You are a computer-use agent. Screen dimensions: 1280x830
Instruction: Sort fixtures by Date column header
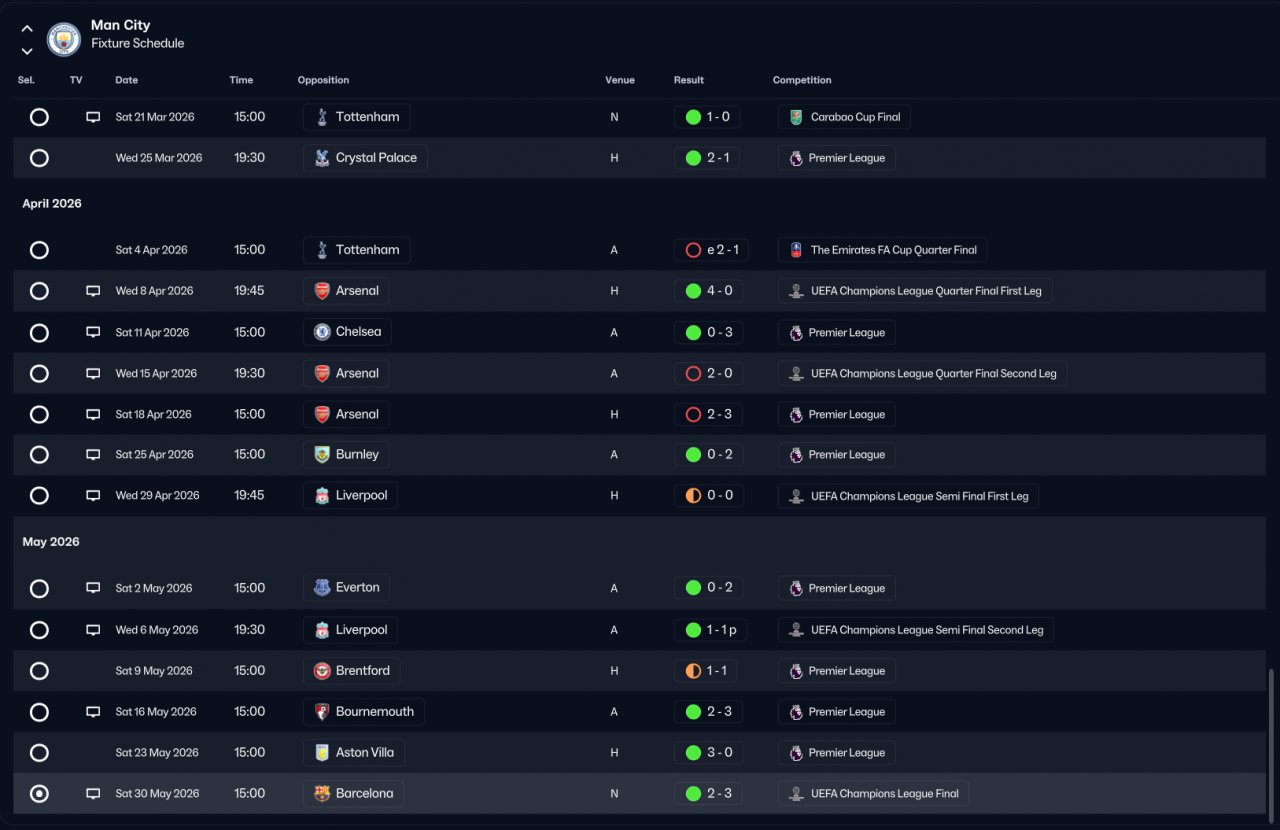click(x=127, y=80)
